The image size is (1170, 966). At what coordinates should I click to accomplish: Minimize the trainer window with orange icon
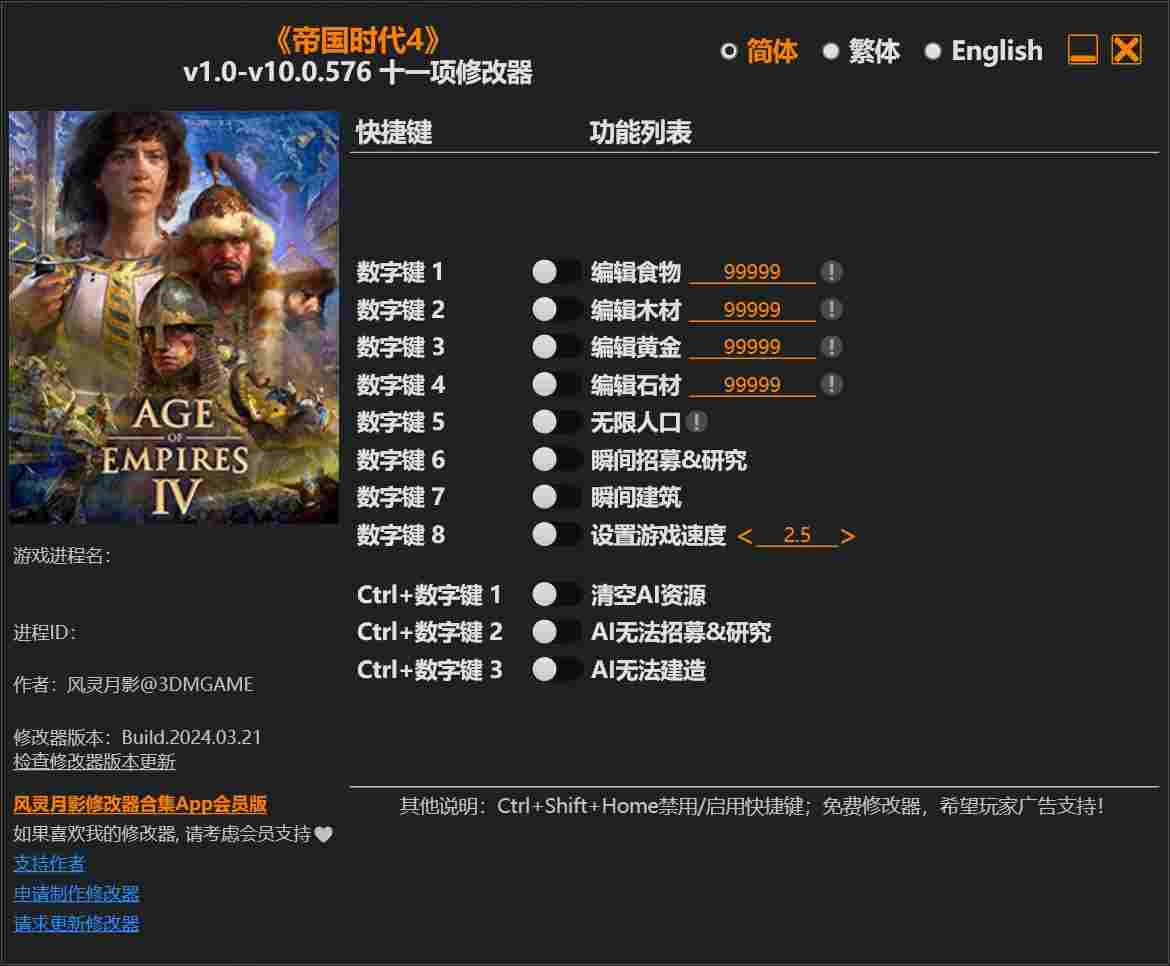[x=1083, y=50]
